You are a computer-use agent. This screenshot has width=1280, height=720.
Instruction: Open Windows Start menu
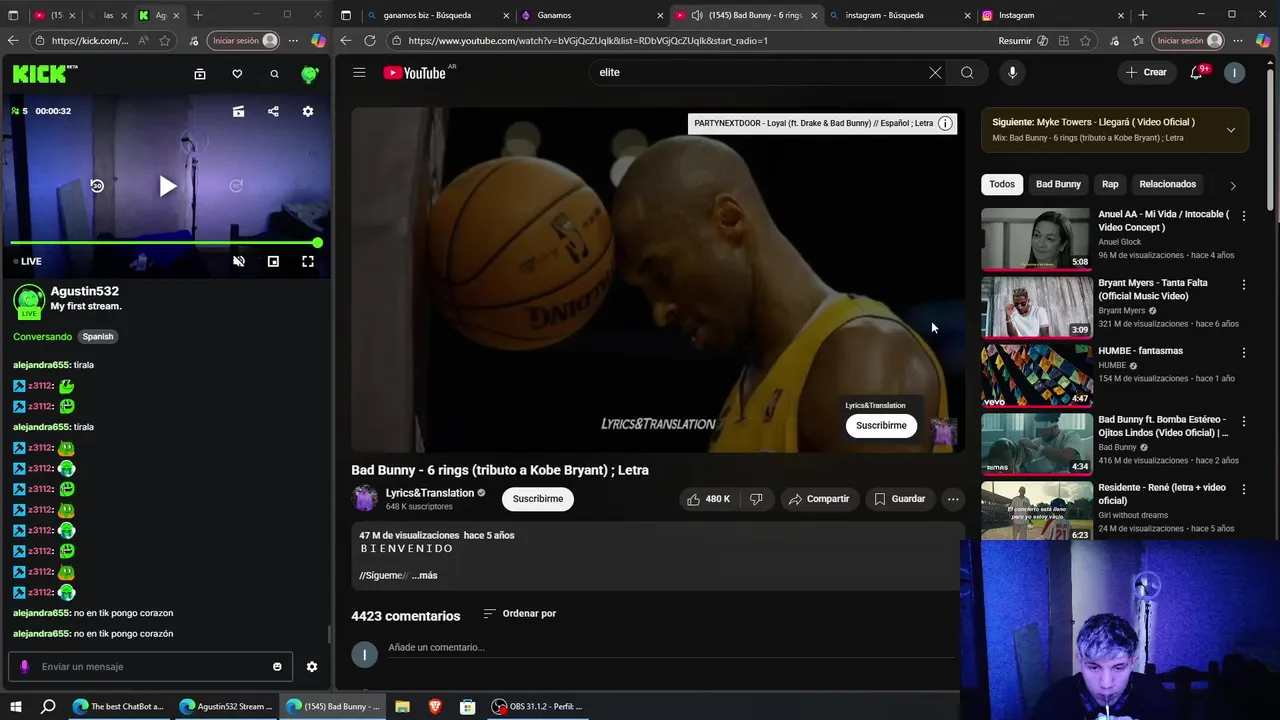(16, 706)
